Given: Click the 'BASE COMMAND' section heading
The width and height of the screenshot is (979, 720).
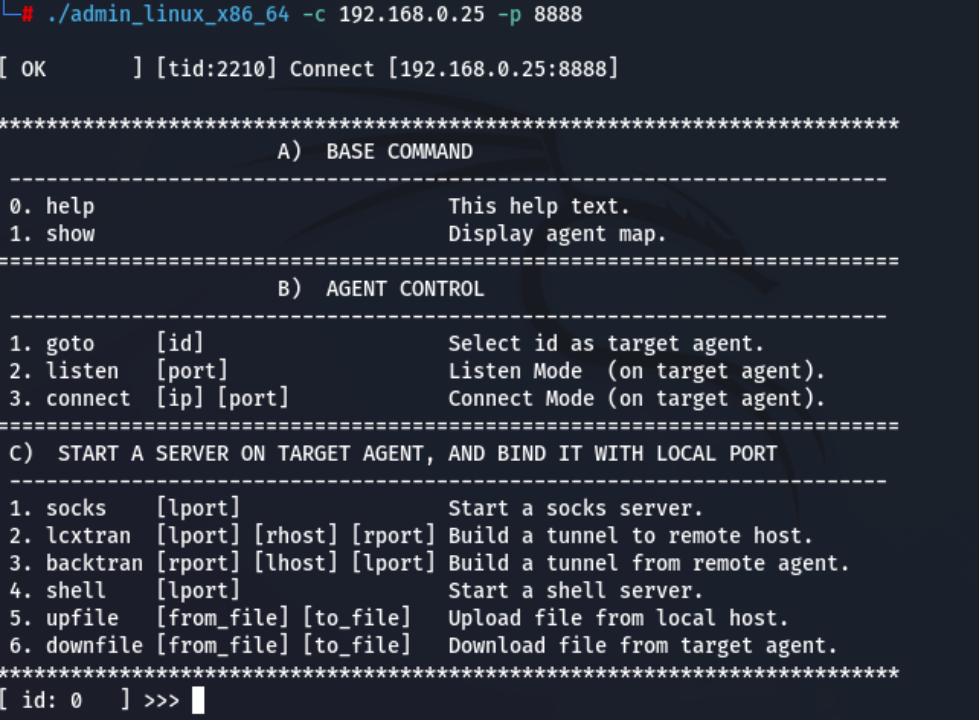Looking at the screenshot, I should click(400, 152).
